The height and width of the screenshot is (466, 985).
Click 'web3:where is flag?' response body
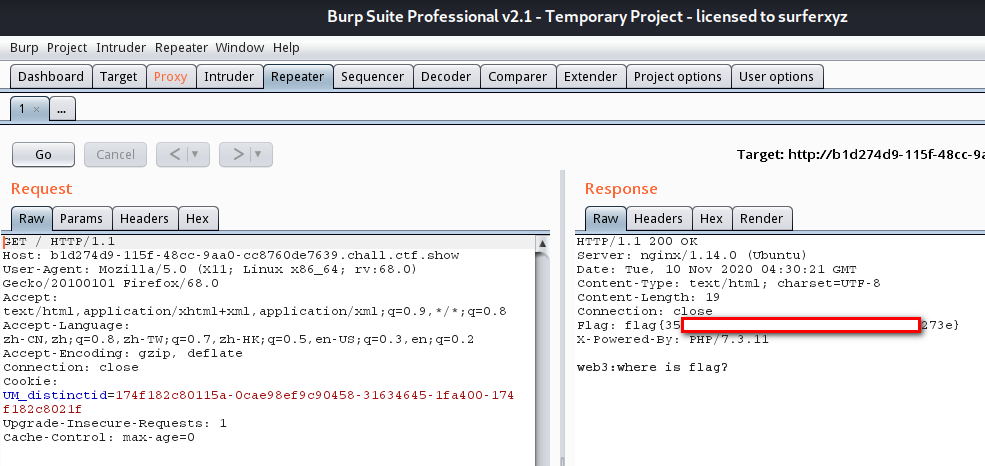point(652,367)
